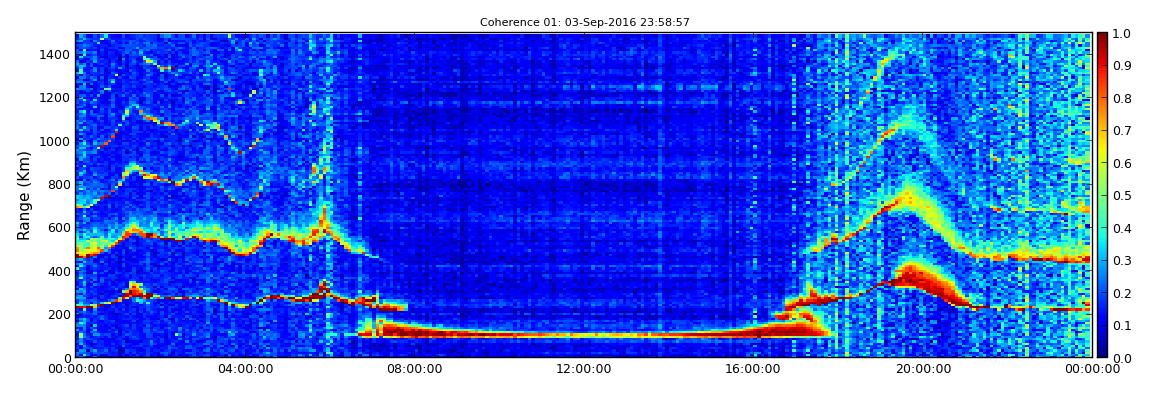
Task: Click the 1000 tick label on the range axis
Action: click(x=56, y=141)
